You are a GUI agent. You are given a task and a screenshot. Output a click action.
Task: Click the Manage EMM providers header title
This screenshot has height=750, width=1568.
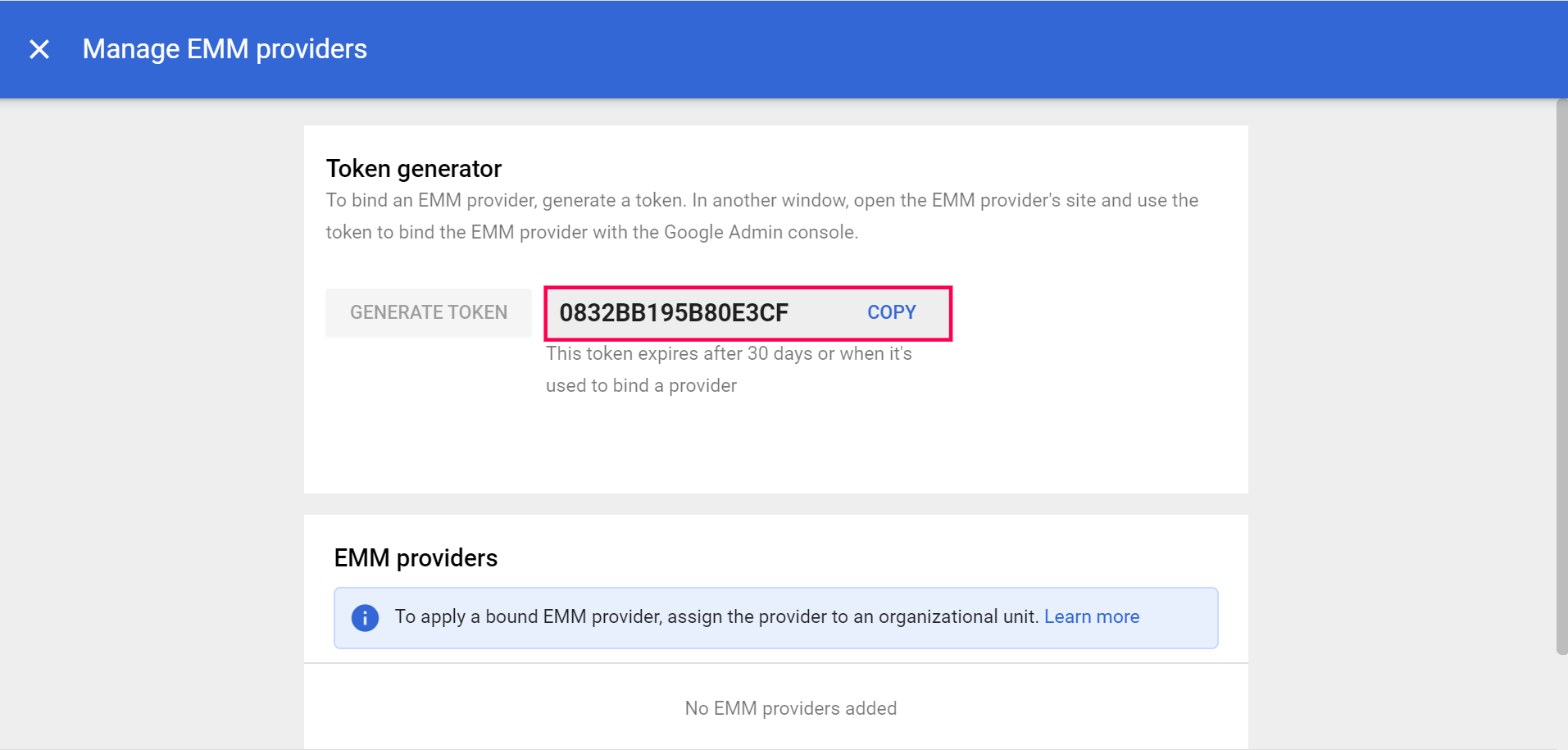coord(225,49)
